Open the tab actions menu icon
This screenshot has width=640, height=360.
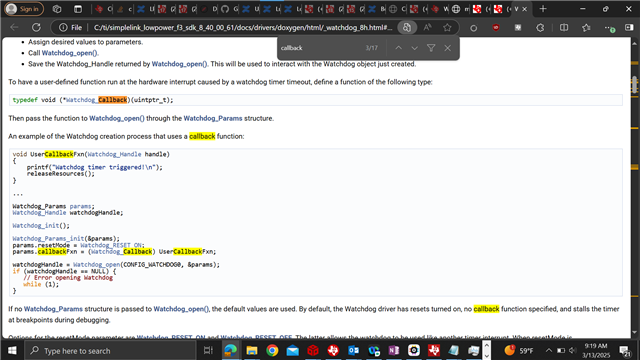[x=78, y=9]
